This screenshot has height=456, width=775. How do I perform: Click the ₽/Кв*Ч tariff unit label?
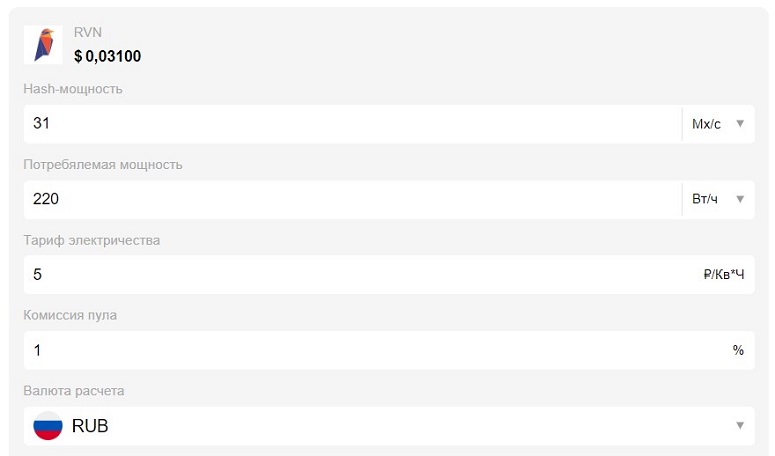tap(724, 274)
